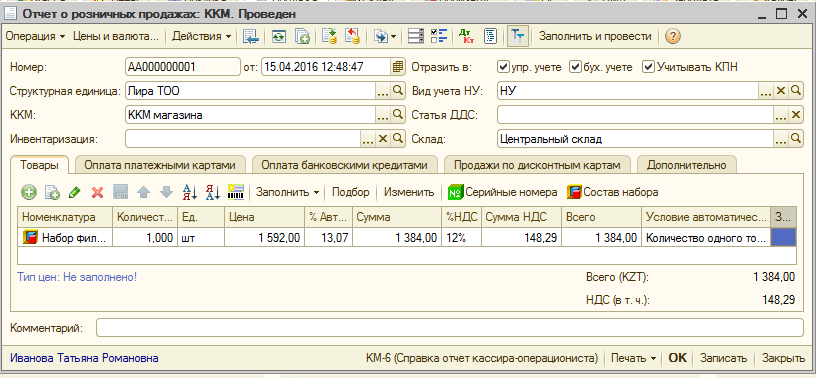Open the document movements report icon
The height and width of the screenshot is (378, 816).
click(x=490, y=36)
